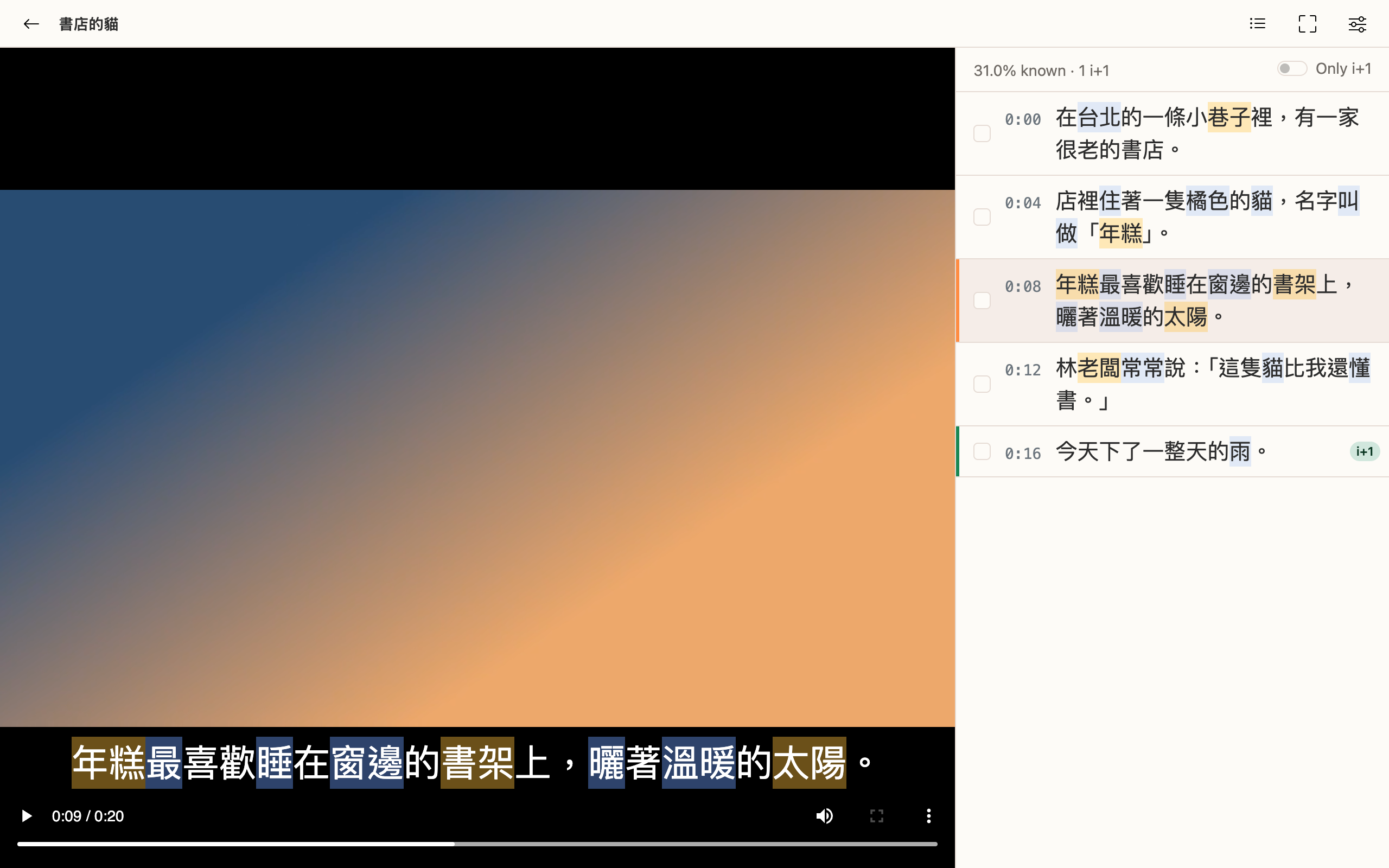Click the expand frame icon in header

(x=1307, y=23)
